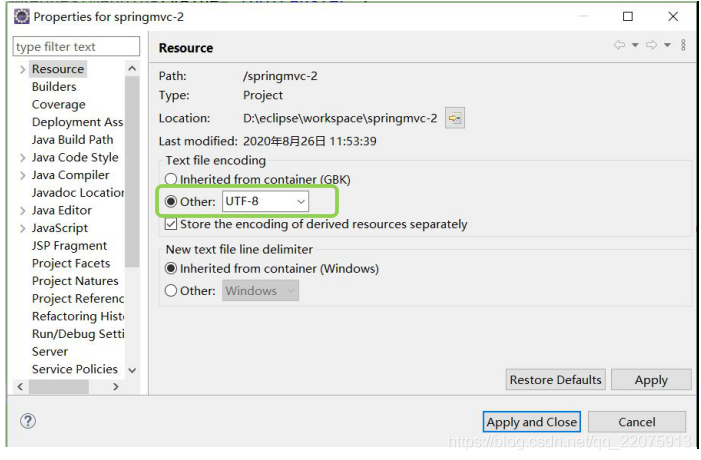Click the D:\eclipse\workspace\springmvc-2 location text
Image resolution: width=701 pixels, height=460 pixels.
click(340, 118)
